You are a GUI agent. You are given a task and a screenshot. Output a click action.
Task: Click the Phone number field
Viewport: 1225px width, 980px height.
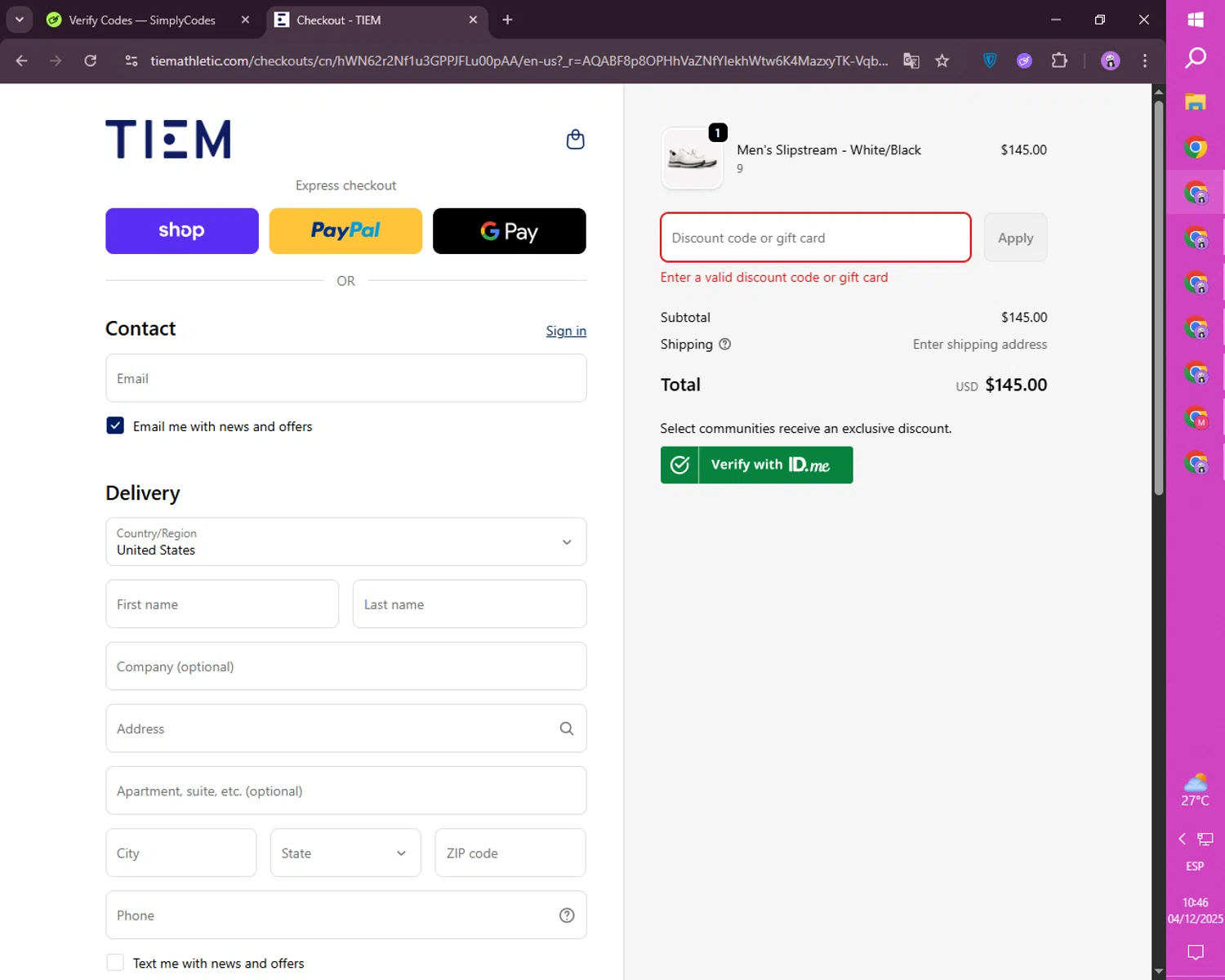tap(346, 915)
